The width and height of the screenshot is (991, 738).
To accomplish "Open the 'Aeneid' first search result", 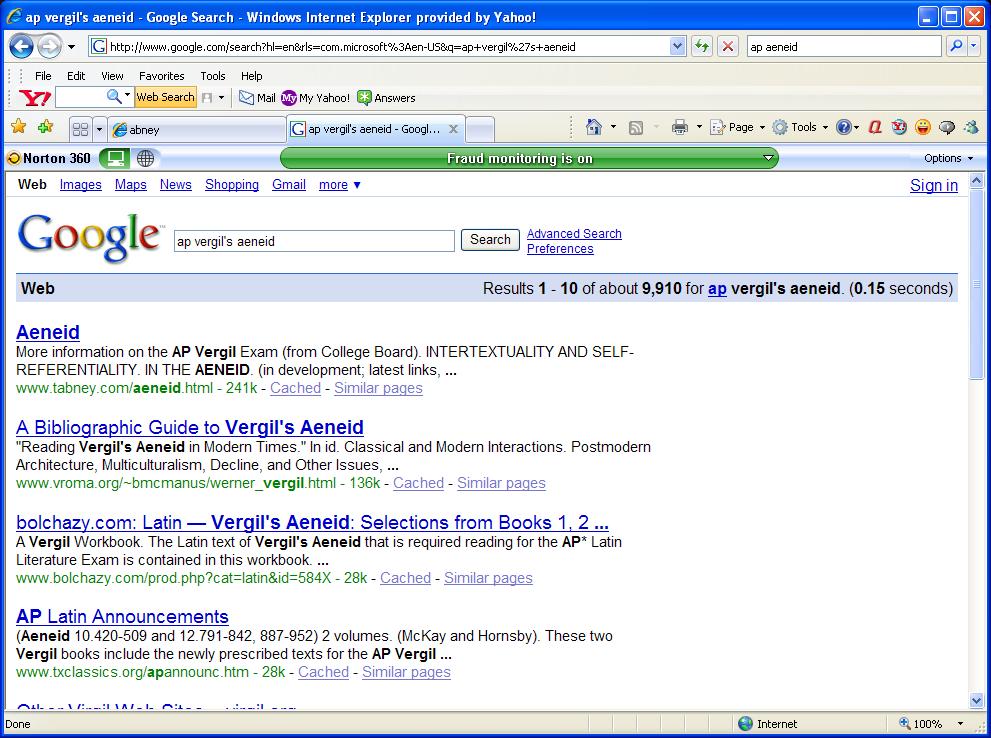I will coord(48,332).
